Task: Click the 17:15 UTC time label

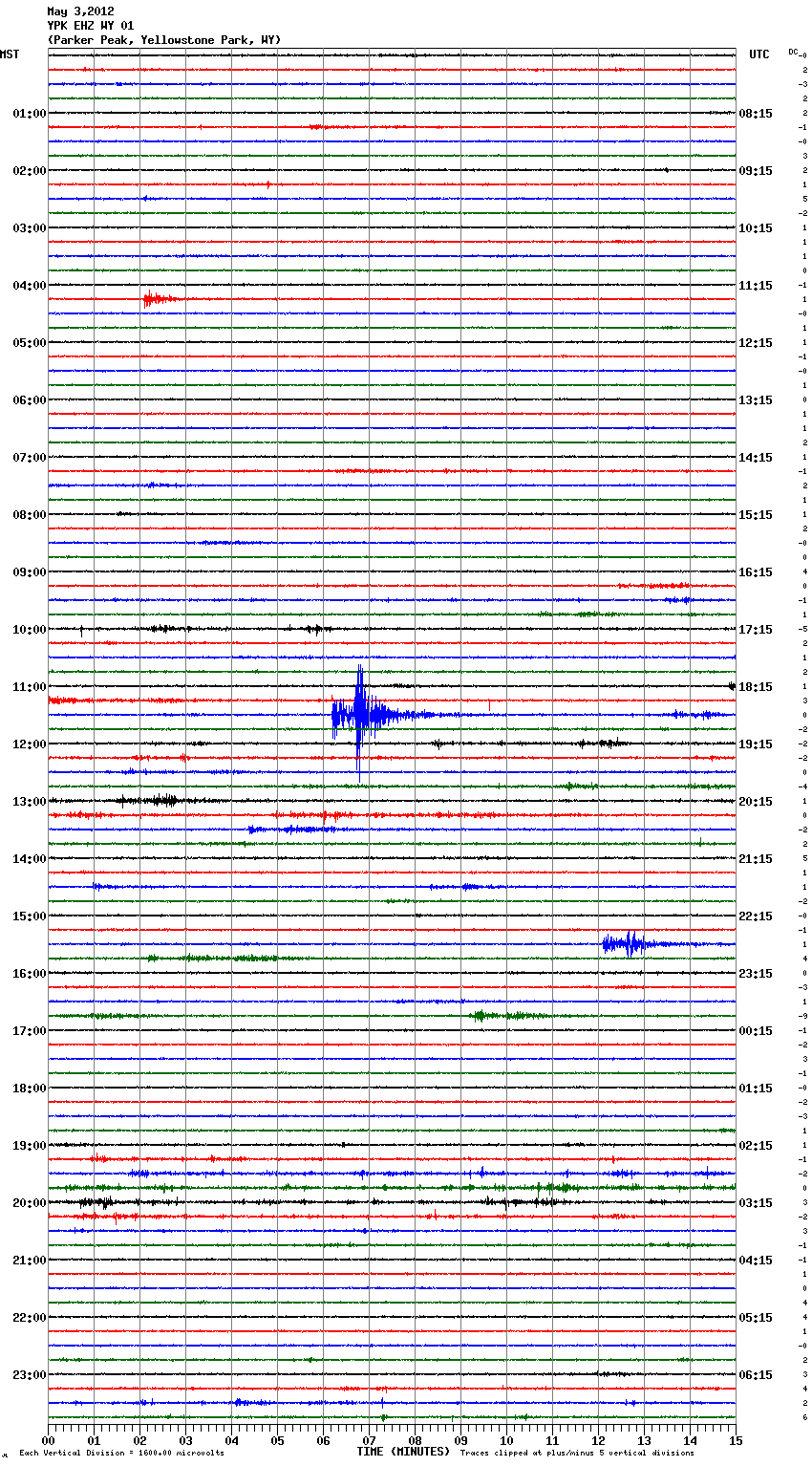Action: coord(756,629)
